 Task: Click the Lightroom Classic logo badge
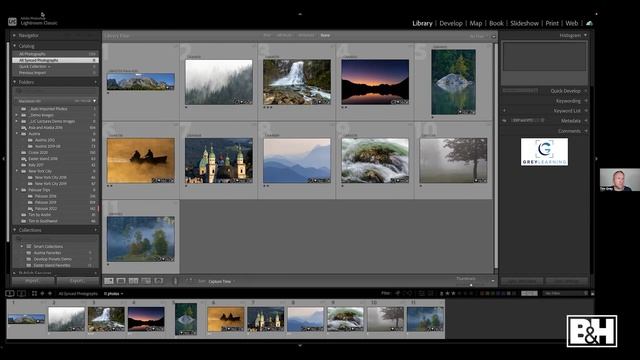(x=12, y=21)
